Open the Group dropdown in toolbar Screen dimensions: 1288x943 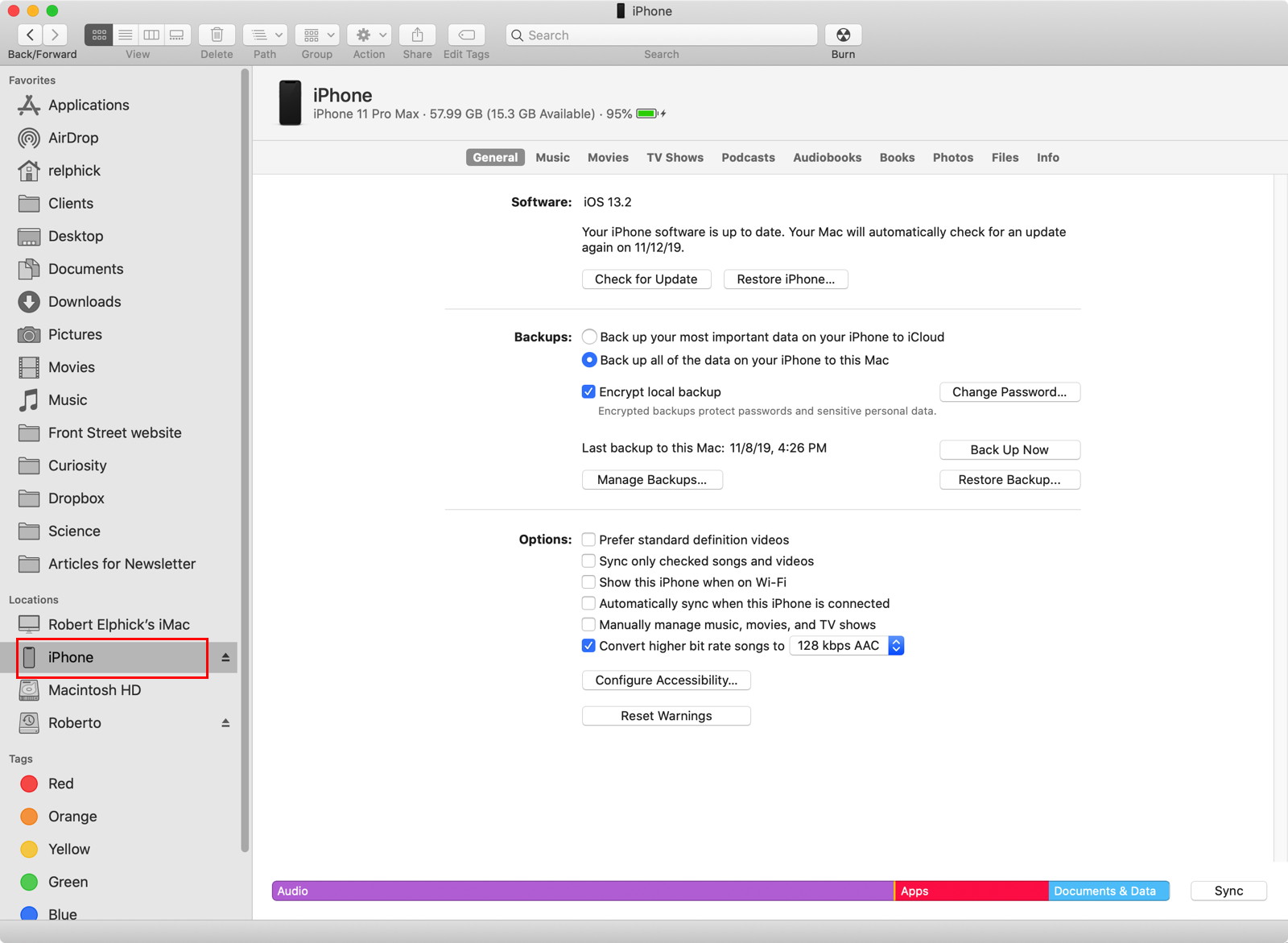[316, 35]
